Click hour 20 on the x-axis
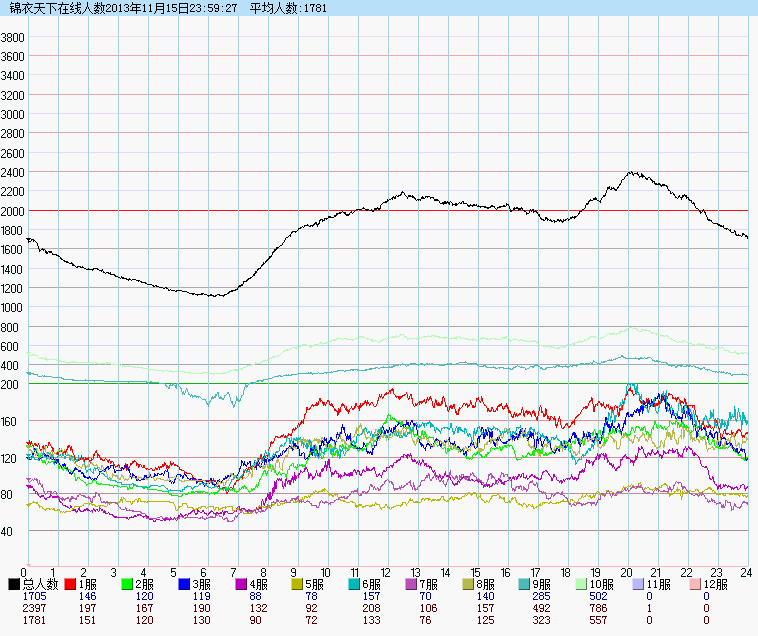The width and height of the screenshot is (758, 636). (x=626, y=572)
